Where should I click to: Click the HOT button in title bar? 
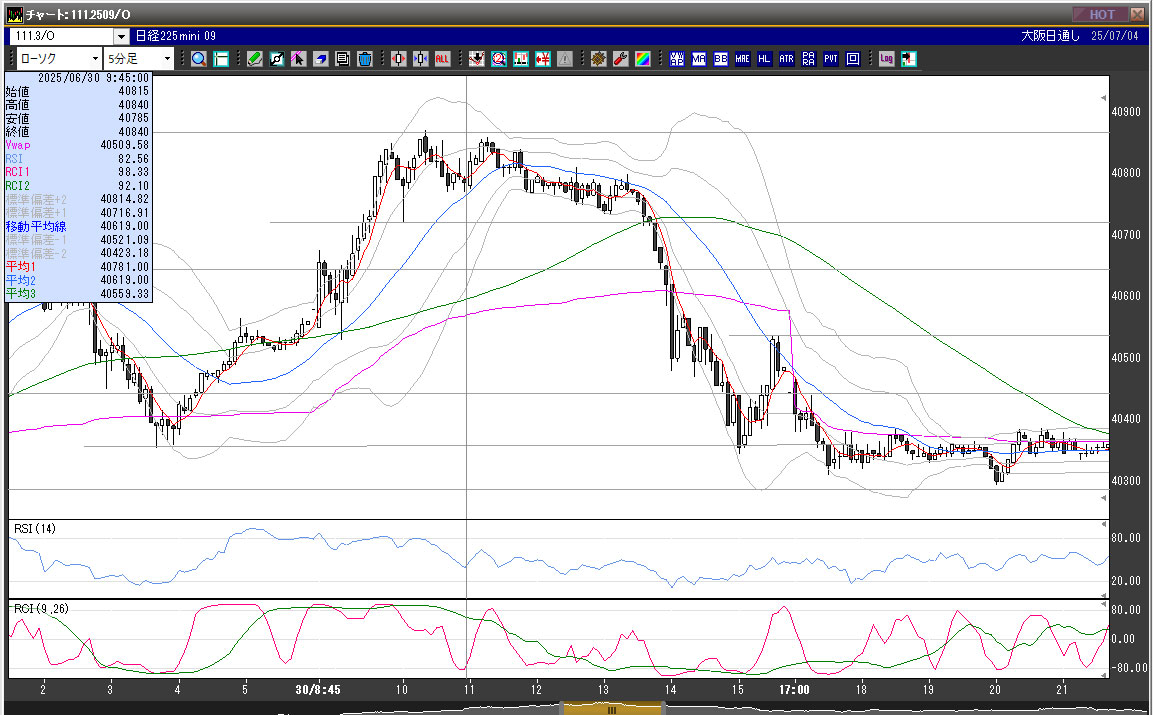click(1102, 14)
